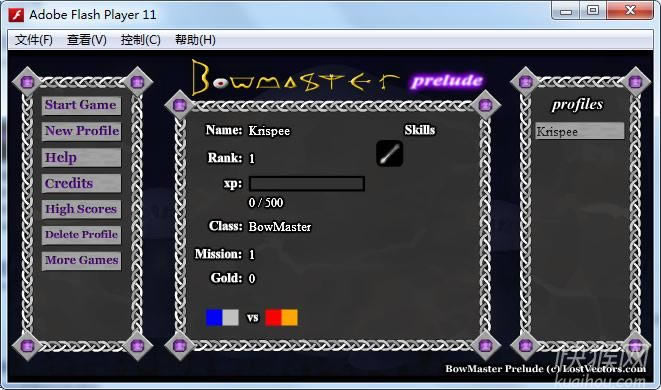Close the Flash Player window
Image resolution: width=661 pixels, height=390 pixels.
pos(630,11)
